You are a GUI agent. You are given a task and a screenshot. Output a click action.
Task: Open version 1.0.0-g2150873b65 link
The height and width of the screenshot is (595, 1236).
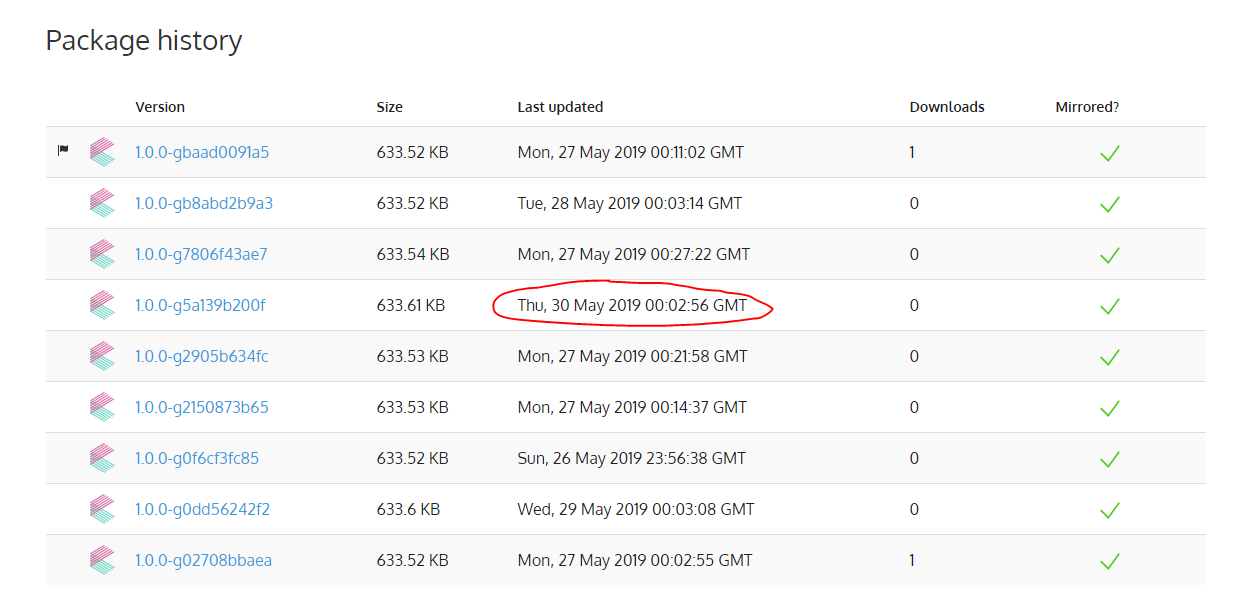point(202,408)
